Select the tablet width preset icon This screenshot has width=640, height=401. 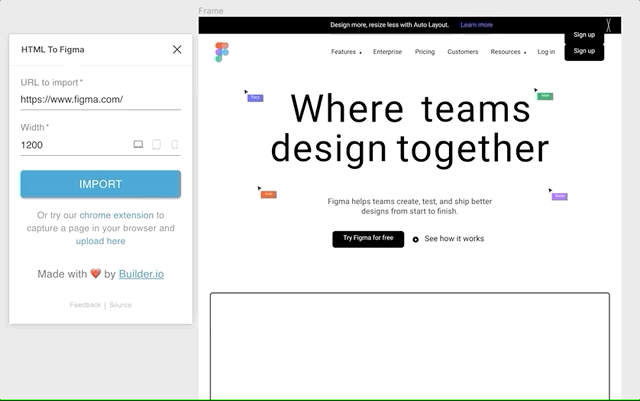coord(156,145)
